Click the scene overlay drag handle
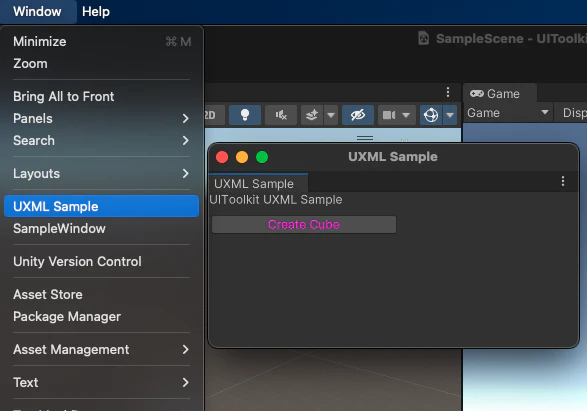This screenshot has height=411, width=587. pyautogui.click(x=365, y=138)
